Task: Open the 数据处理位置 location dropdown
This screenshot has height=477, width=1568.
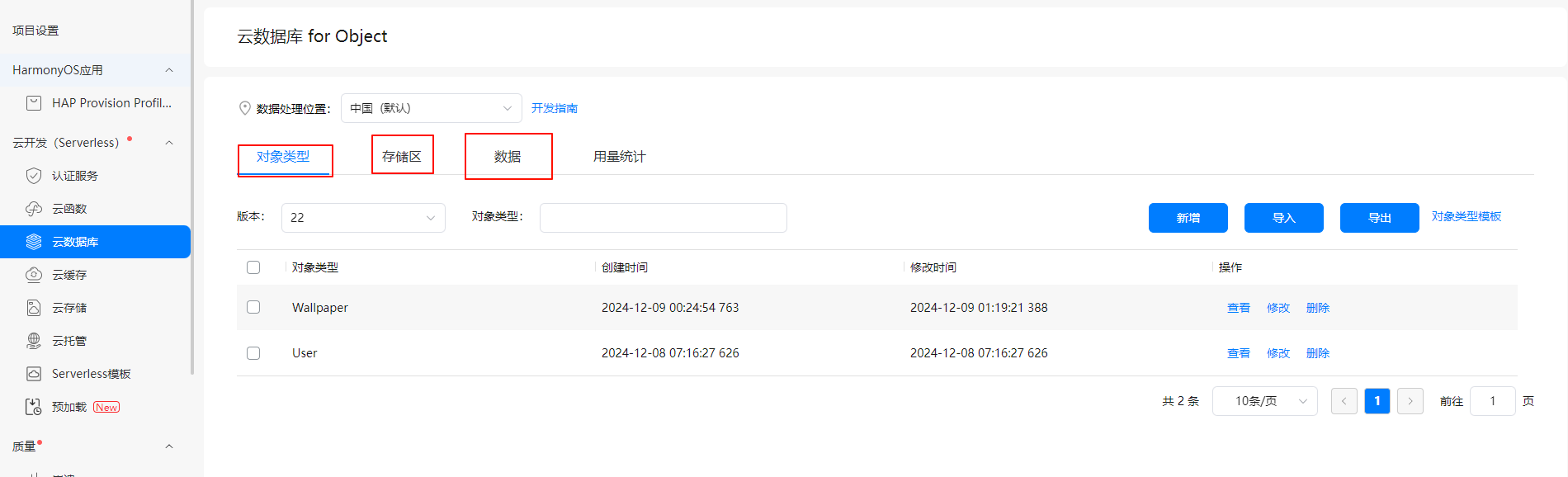Action: (x=431, y=108)
